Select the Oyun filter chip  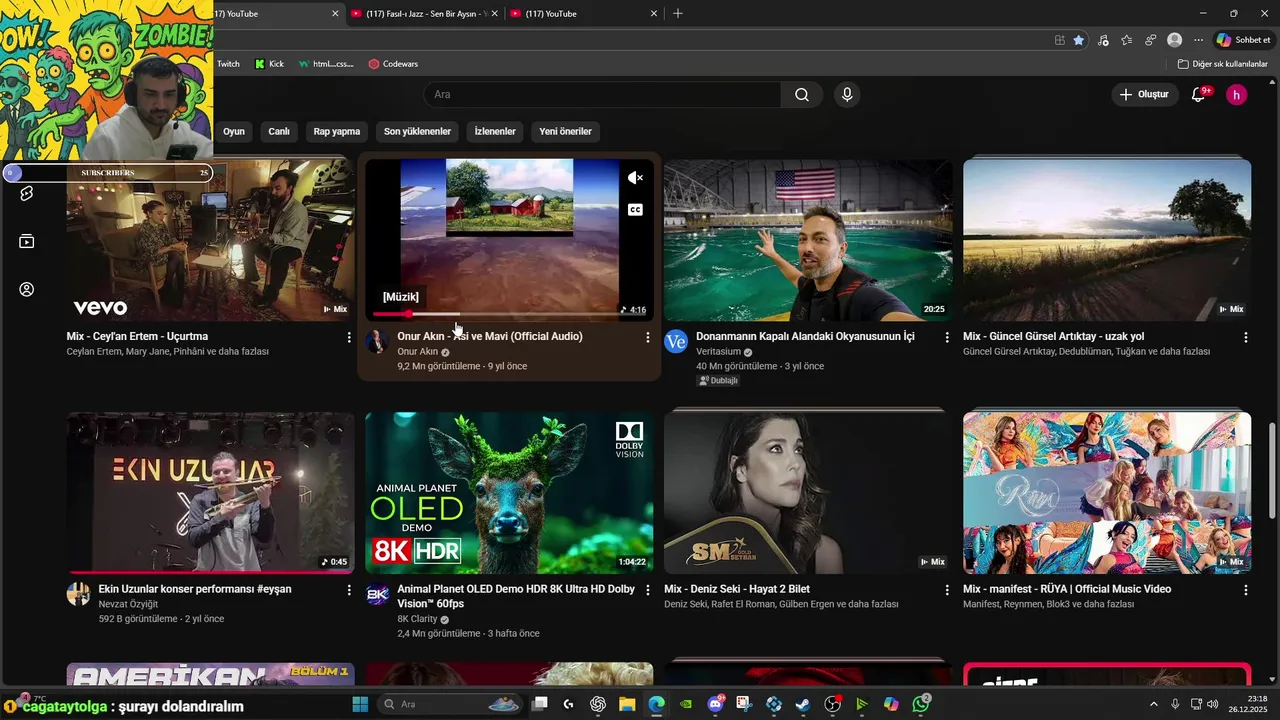pos(234,132)
